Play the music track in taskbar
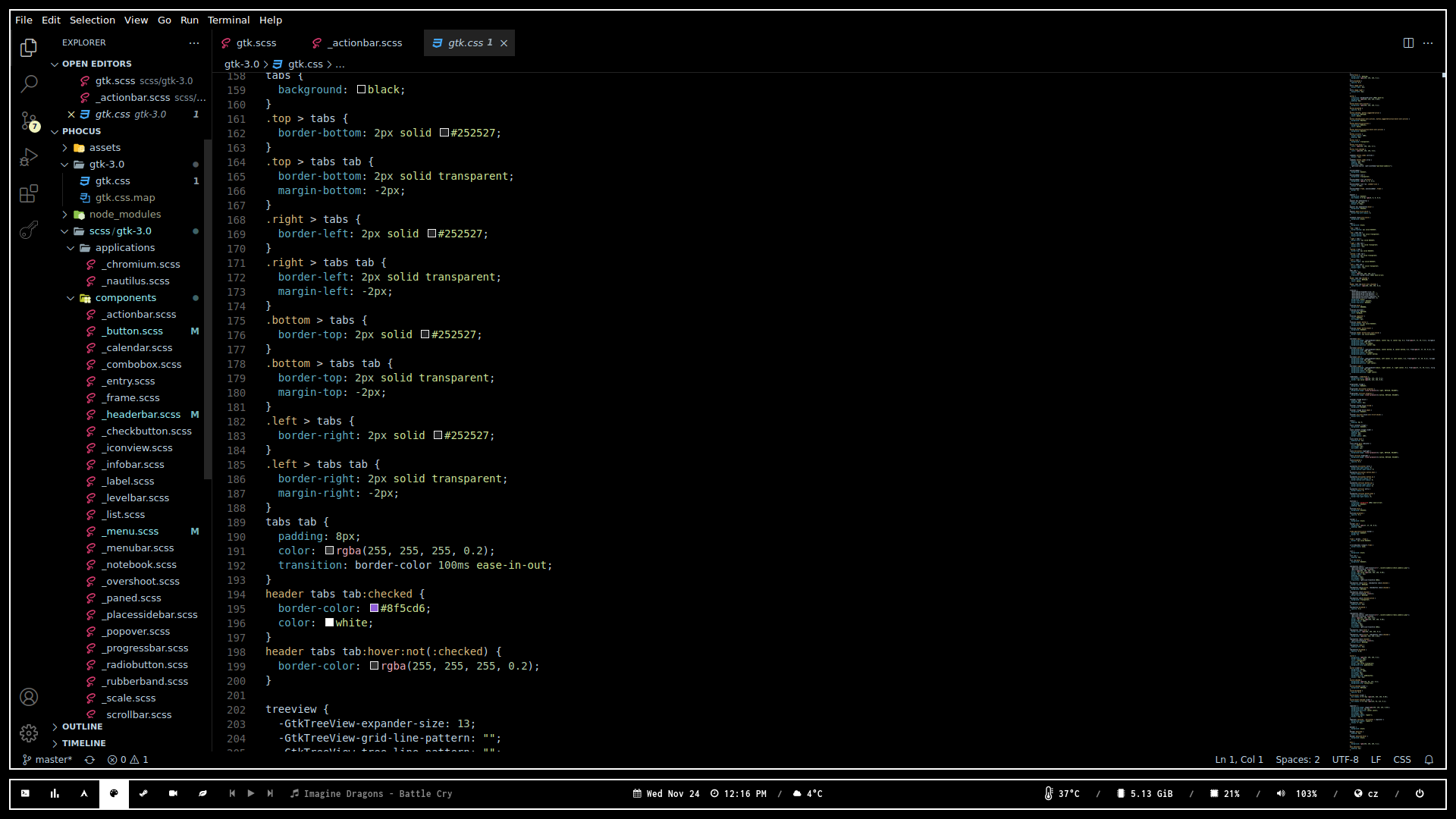Viewport: 1456px width, 819px height. pyautogui.click(x=251, y=793)
